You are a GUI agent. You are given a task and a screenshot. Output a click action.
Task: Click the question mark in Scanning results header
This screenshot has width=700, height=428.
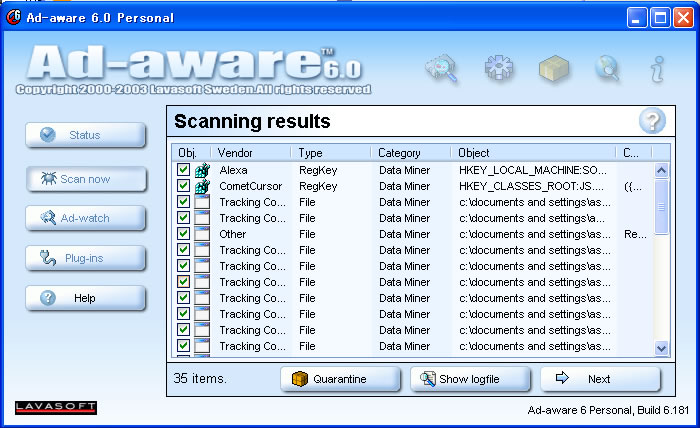tap(652, 121)
